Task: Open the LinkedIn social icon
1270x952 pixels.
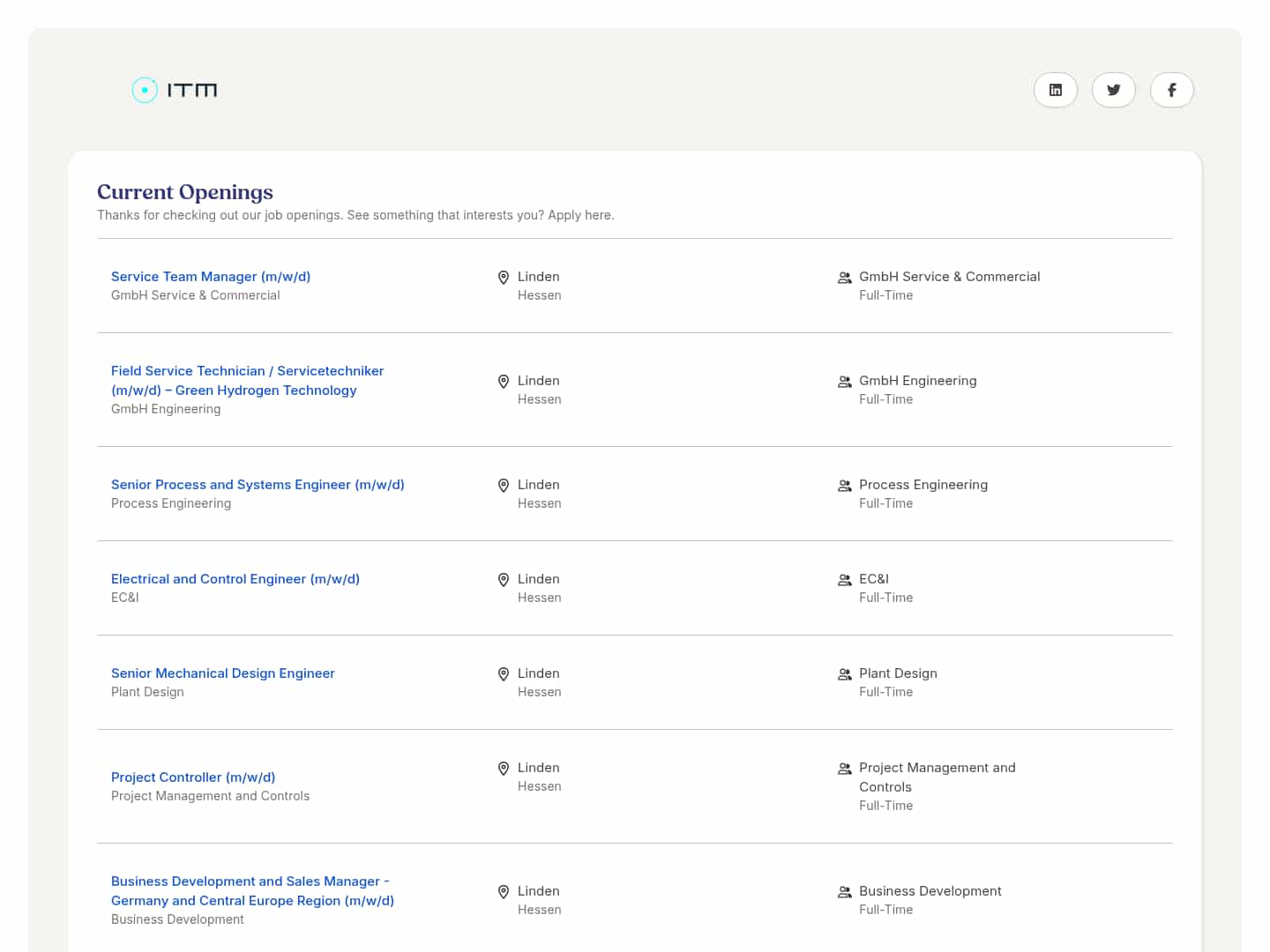Action: [x=1055, y=90]
